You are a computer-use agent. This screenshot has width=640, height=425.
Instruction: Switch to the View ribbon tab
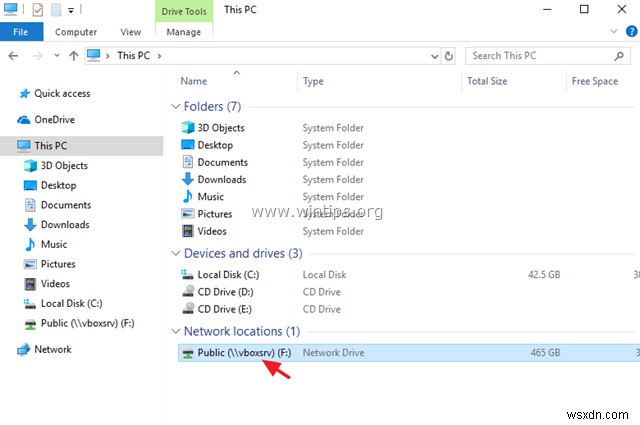[x=131, y=32]
